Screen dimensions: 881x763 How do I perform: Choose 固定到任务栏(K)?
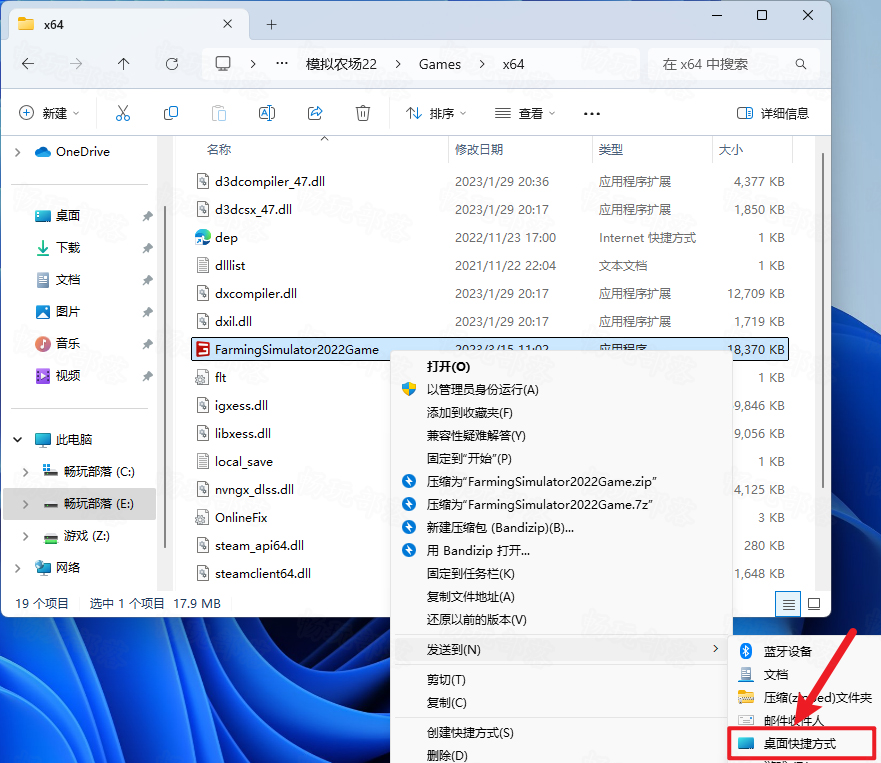click(562, 574)
